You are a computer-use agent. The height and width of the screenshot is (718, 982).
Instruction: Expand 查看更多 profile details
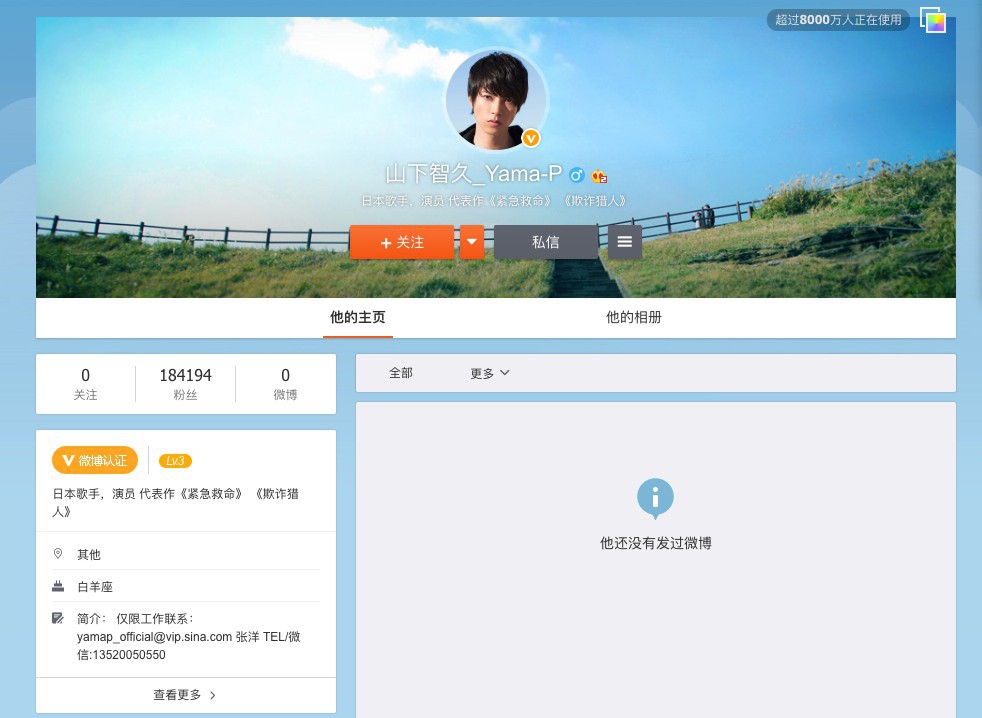185,694
